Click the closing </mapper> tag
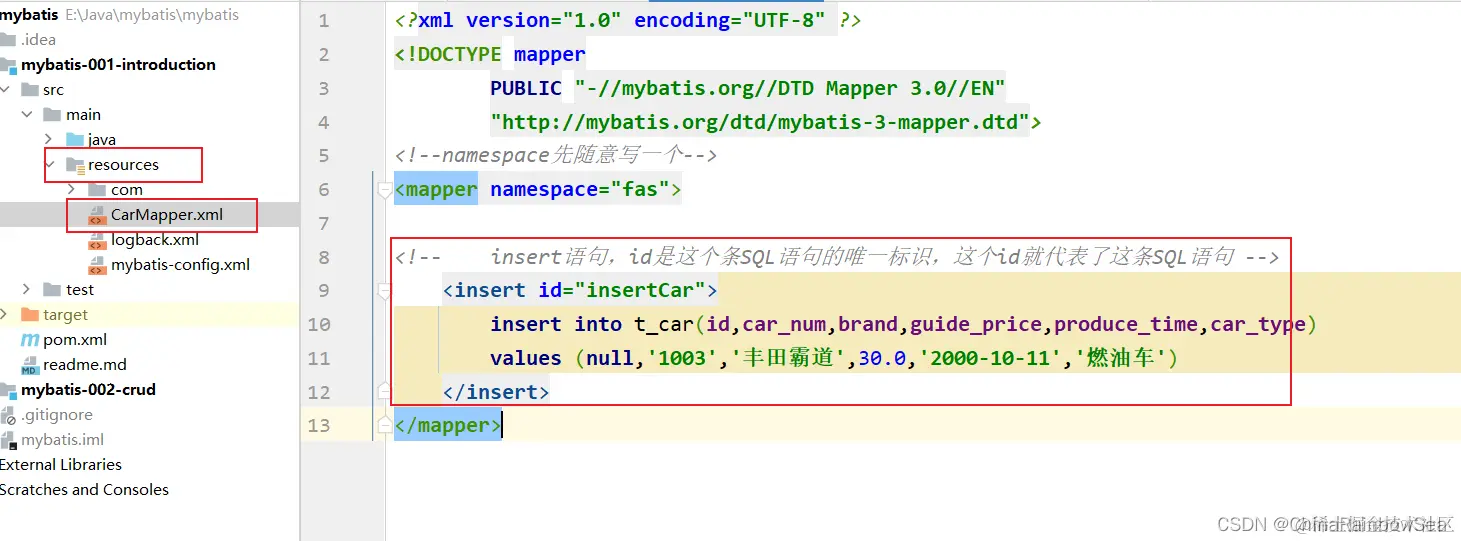Viewport: 1461px width, 541px height. click(x=448, y=425)
